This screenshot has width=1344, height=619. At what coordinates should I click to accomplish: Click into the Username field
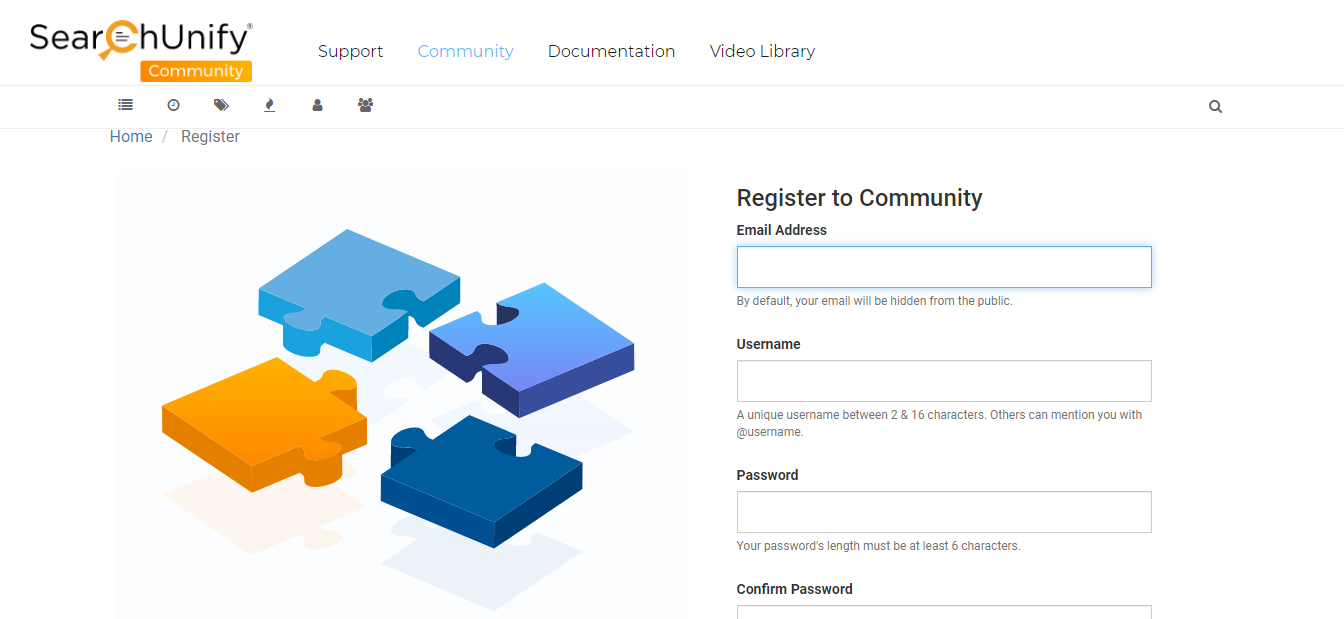pos(943,381)
